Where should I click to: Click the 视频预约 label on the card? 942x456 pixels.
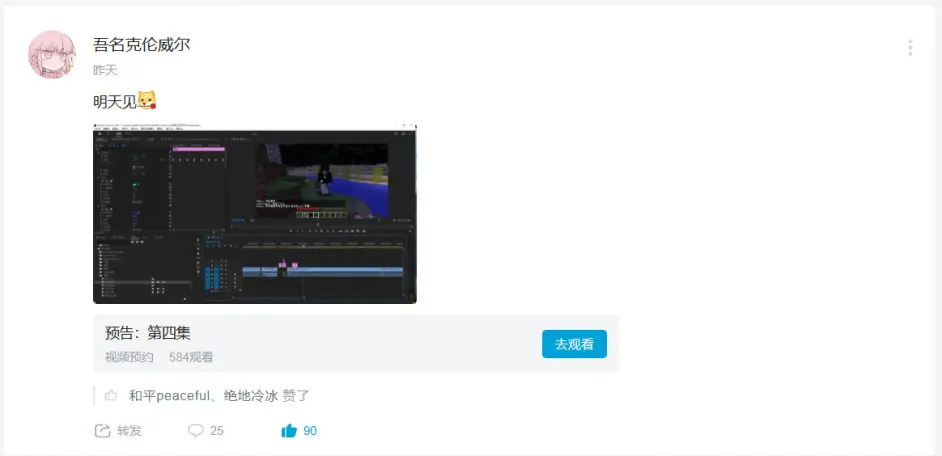(129, 357)
